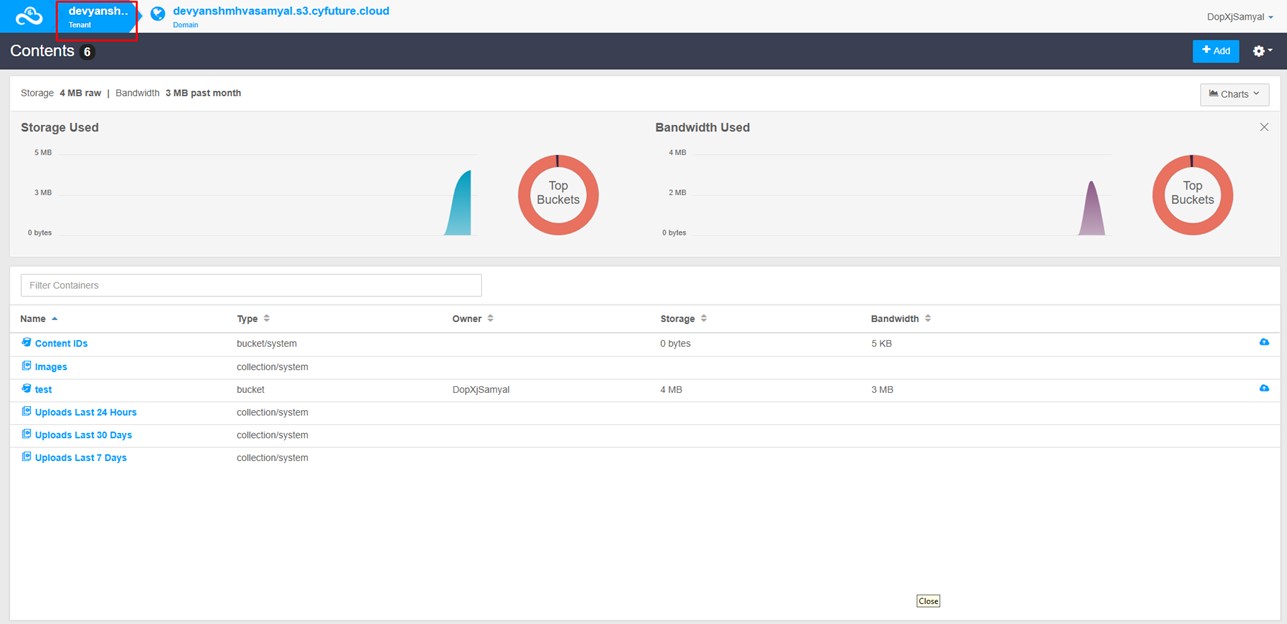The height and width of the screenshot is (624, 1287).
Task: Open the settings gear dropdown
Action: click(x=1262, y=51)
